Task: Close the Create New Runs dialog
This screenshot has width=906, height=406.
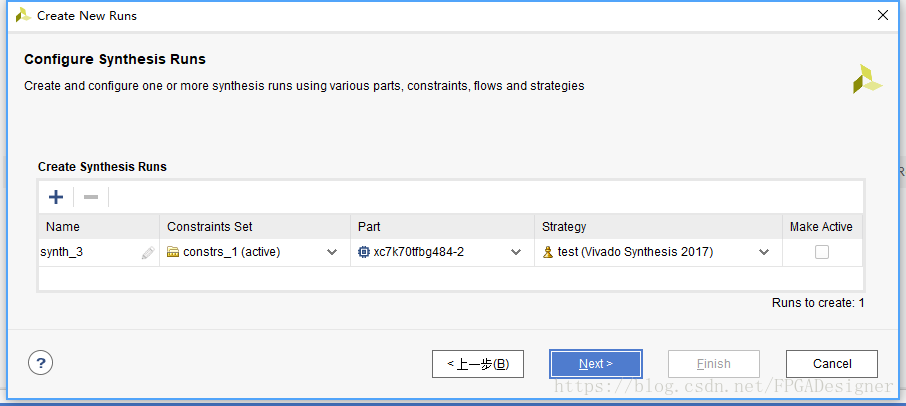Action: pyautogui.click(x=882, y=15)
